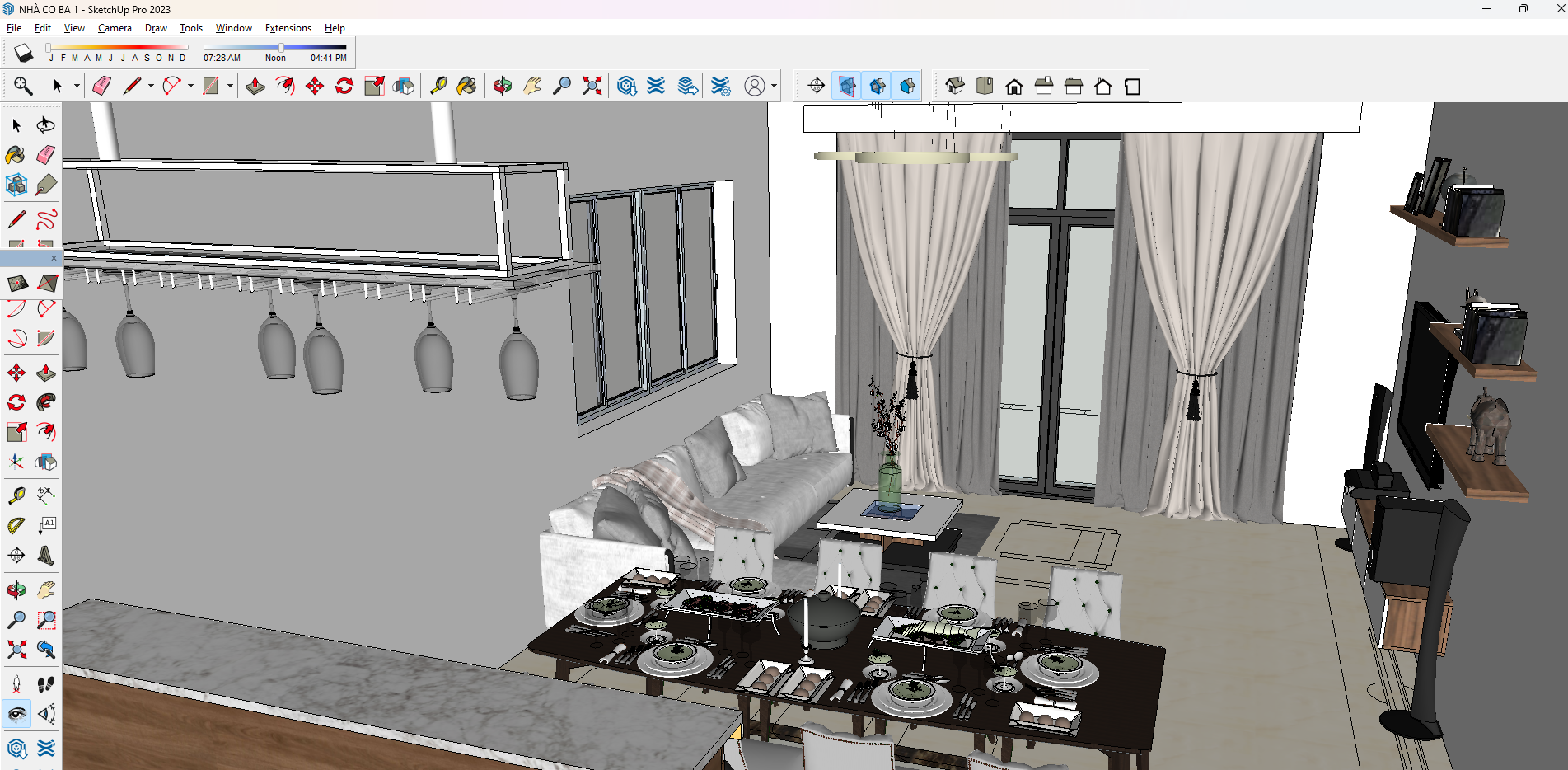This screenshot has height=770, width=1568.
Task: Open Search SketchUp magnifier in top toolbar
Action: 23,86
